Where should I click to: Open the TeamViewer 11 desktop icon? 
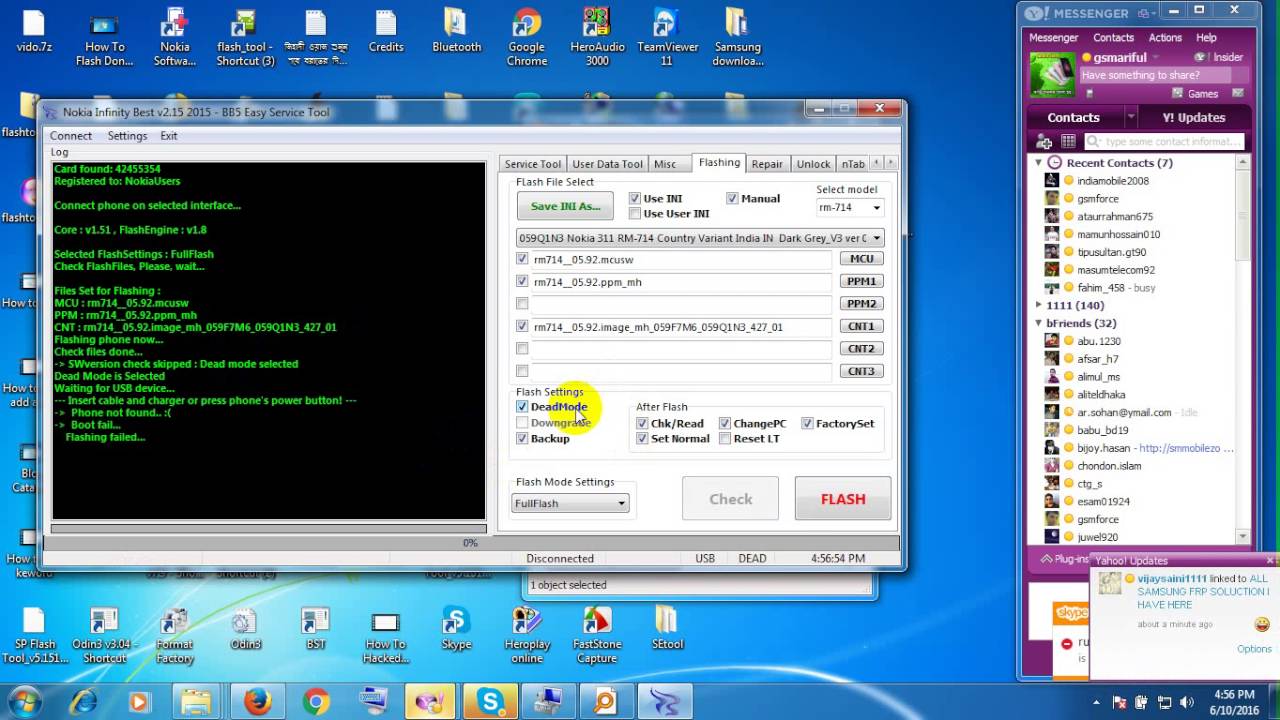667,38
